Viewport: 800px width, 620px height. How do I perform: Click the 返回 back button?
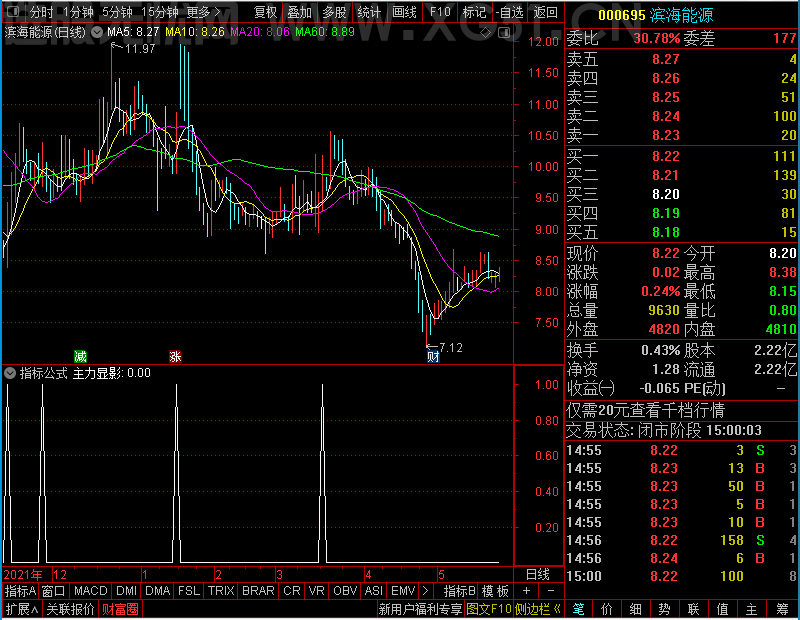pyautogui.click(x=546, y=12)
